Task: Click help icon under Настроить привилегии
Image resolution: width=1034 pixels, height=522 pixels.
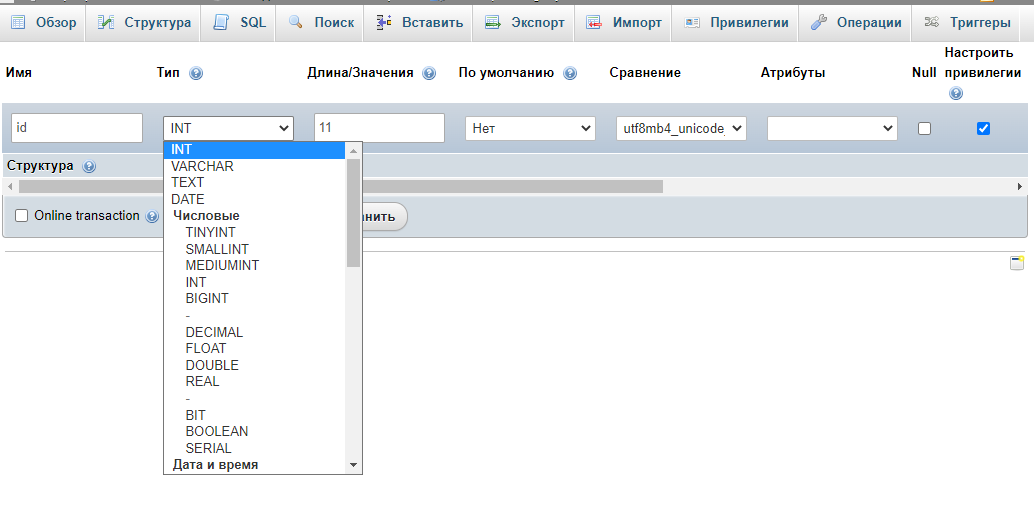Action: tap(956, 93)
